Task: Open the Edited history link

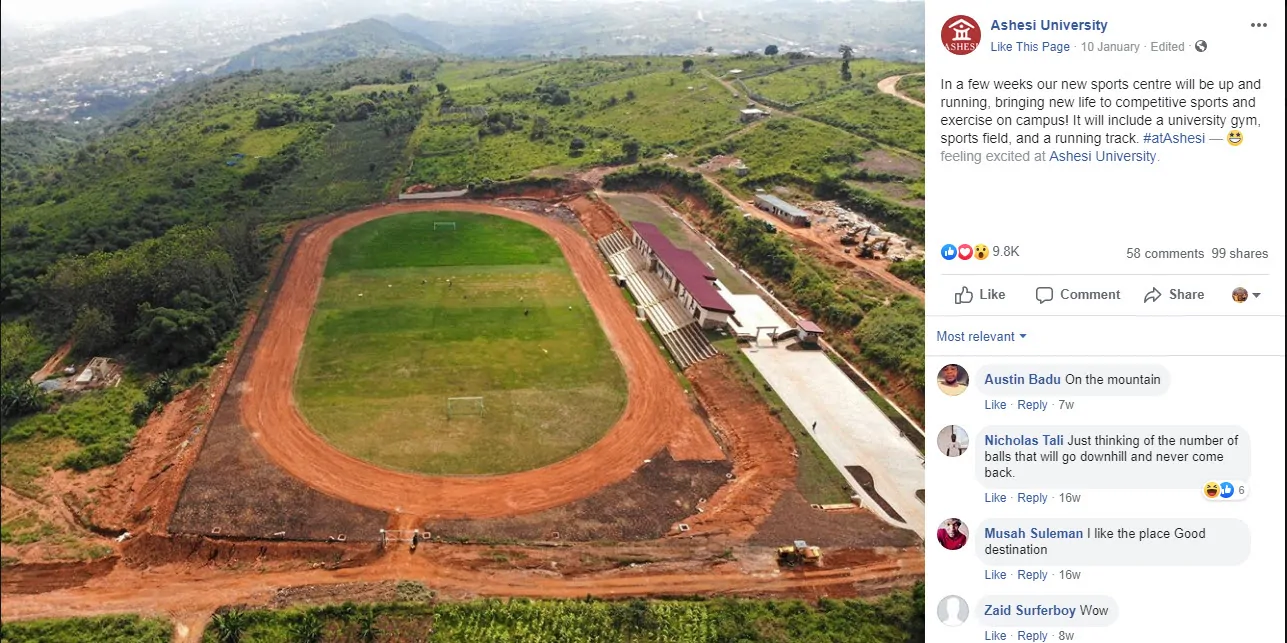Action: click(1167, 47)
